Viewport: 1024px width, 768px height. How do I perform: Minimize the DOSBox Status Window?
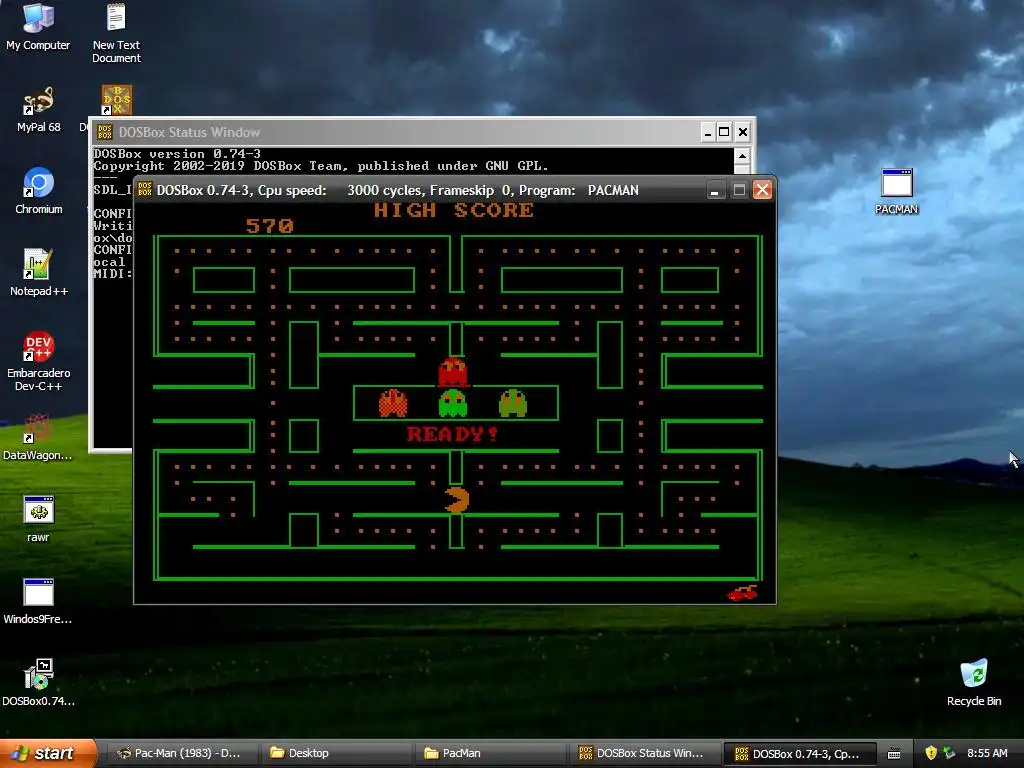(708, 133)
